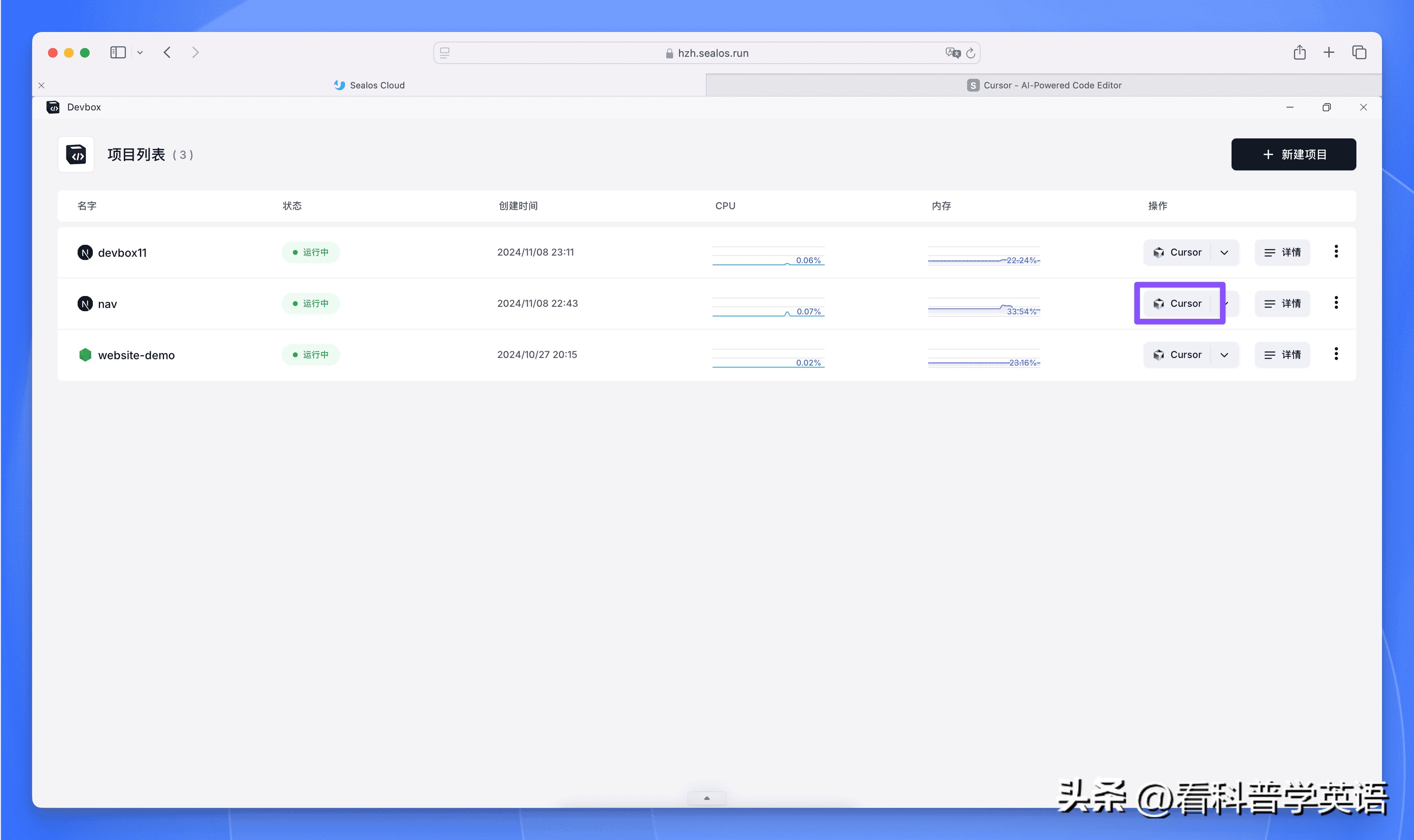Screen dimensions: 1414x840
Task: Expand Cursor IDE dropdown for devbox11
Action: click(1224, 252)
